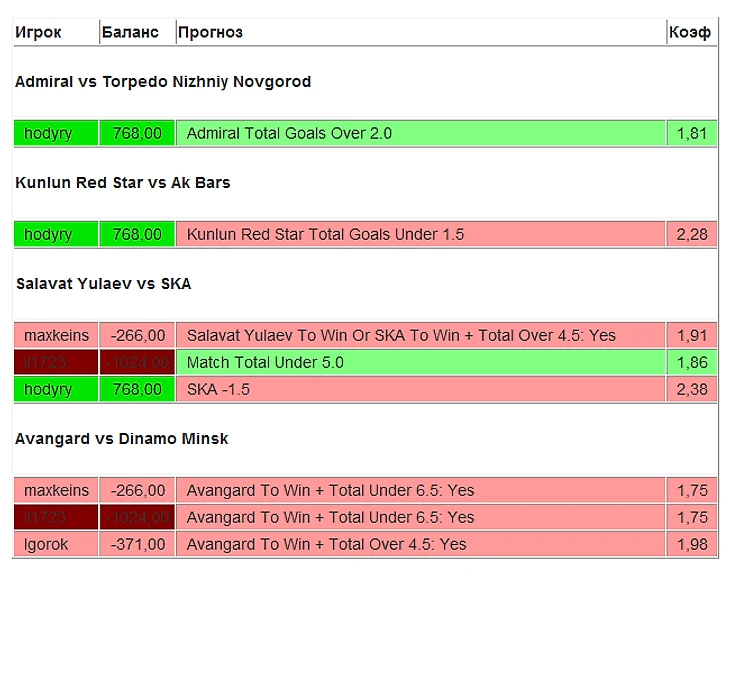Click balance -1024,00 in the Match Total Under row

pyautogui.click(x=137, y=362)
